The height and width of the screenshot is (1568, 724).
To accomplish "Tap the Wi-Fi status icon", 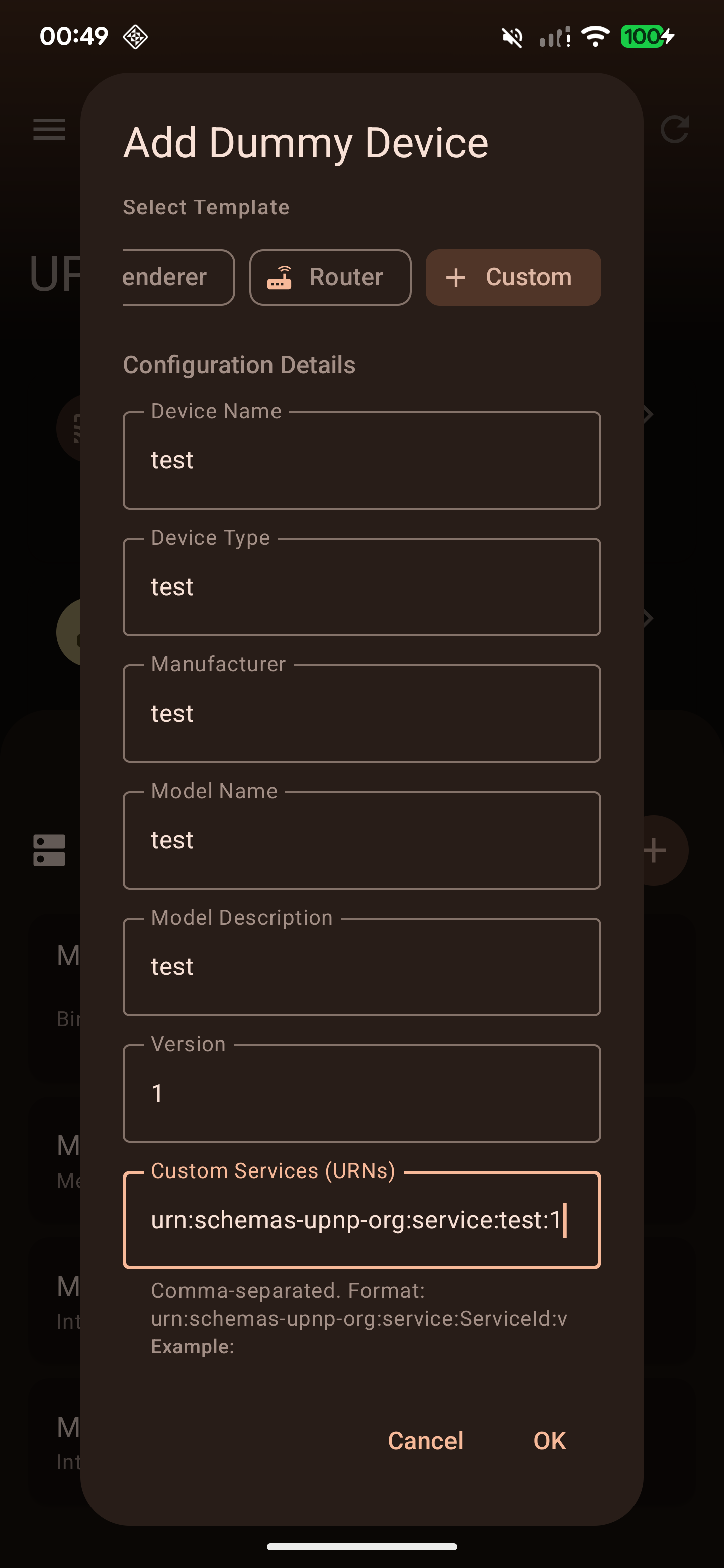I will click(x=595, y=37).
